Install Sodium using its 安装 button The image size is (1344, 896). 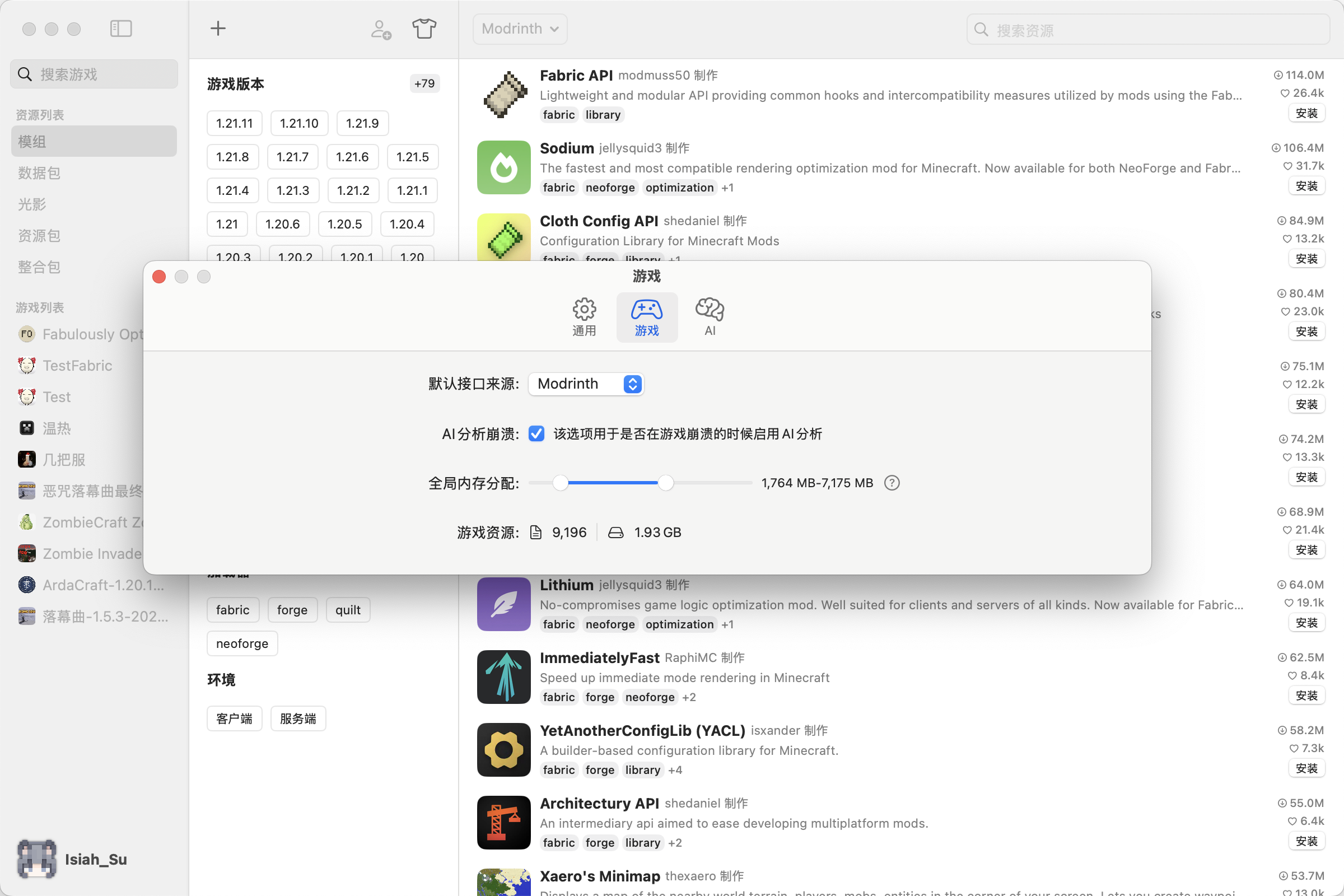(1307, 186)
